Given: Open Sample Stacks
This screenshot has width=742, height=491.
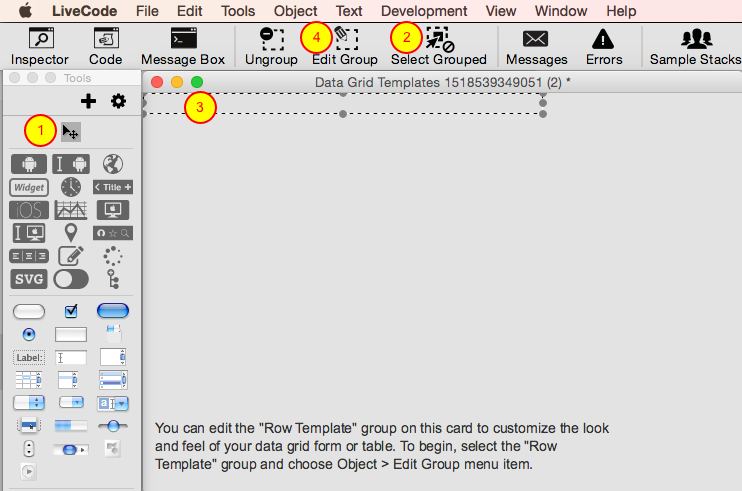Looking at the screenshot, I should pyautogui.click(x=696, y=46).
